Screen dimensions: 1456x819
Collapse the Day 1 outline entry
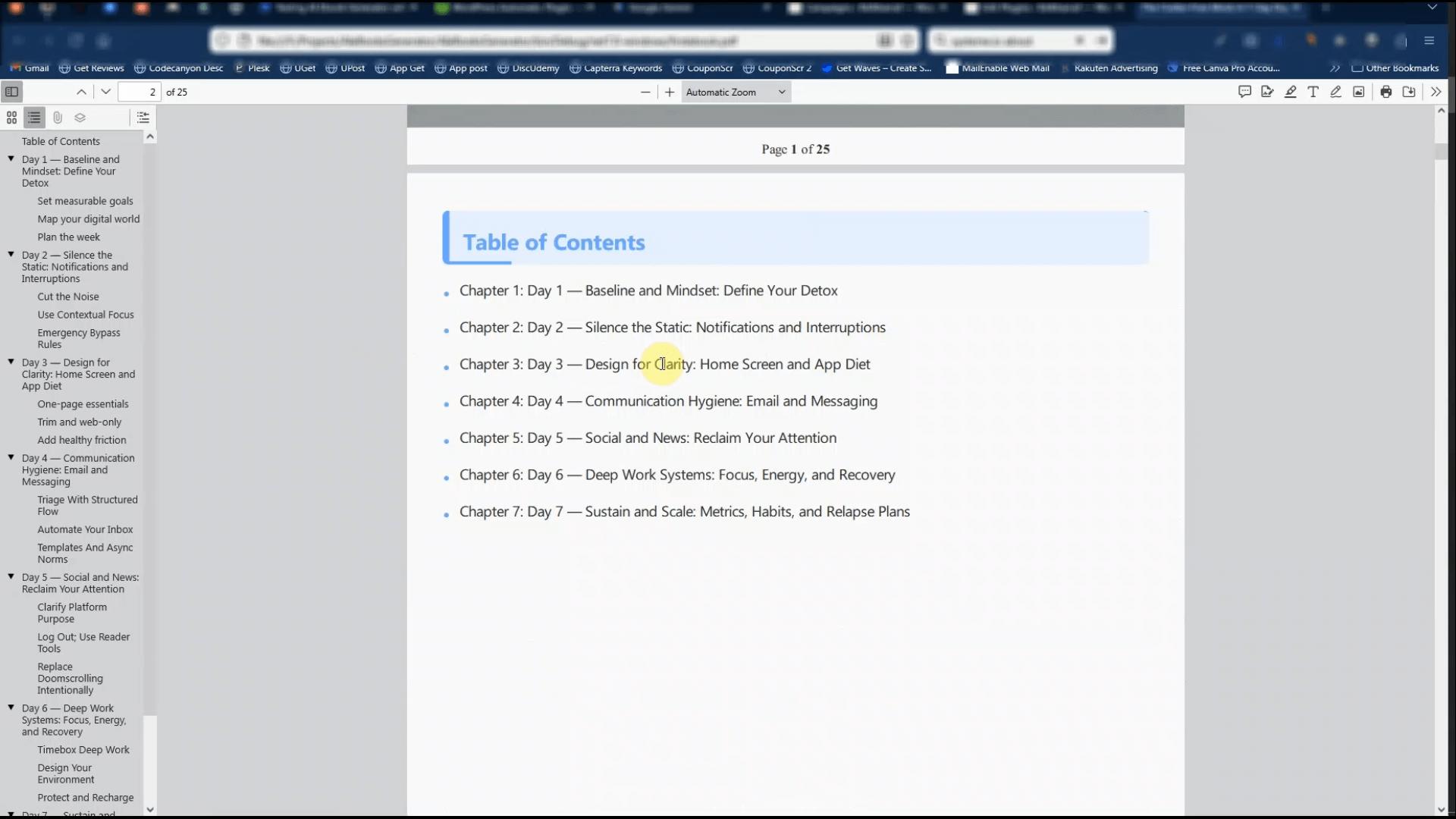[11, 159]
